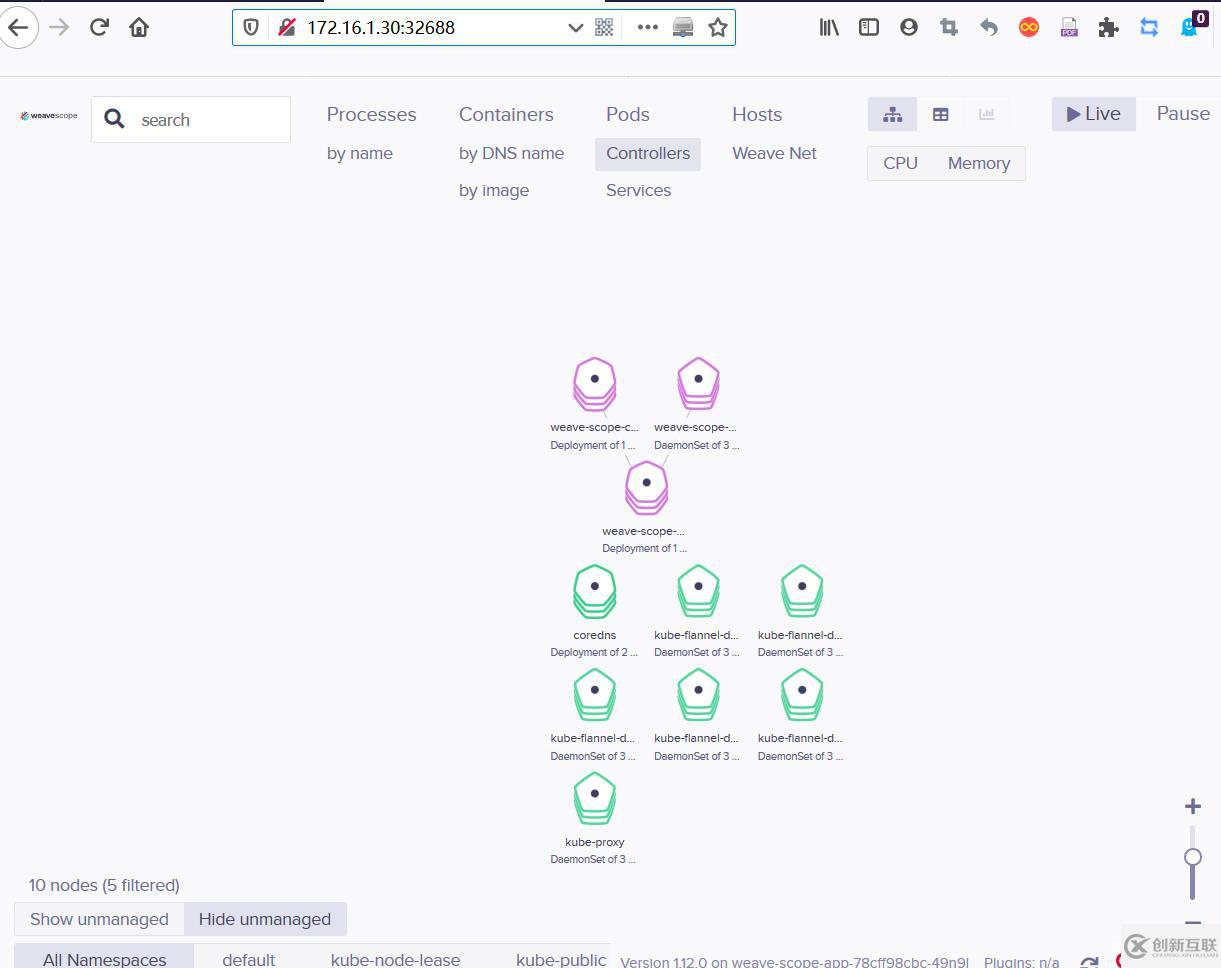Enable the Memory metric overlay
The width and height of the screenshot is (1221, 968).
[x=977, y=163]
